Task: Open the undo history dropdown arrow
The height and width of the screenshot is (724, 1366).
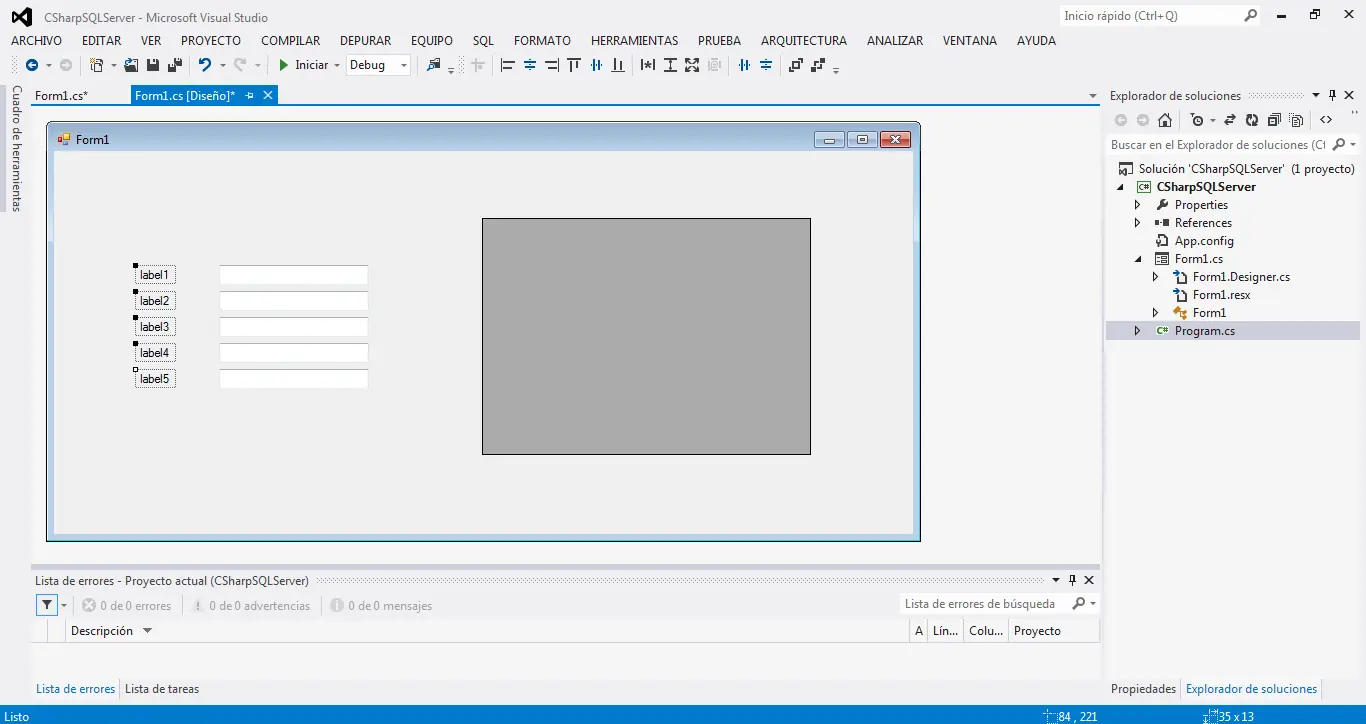Action: click(221, 65)
